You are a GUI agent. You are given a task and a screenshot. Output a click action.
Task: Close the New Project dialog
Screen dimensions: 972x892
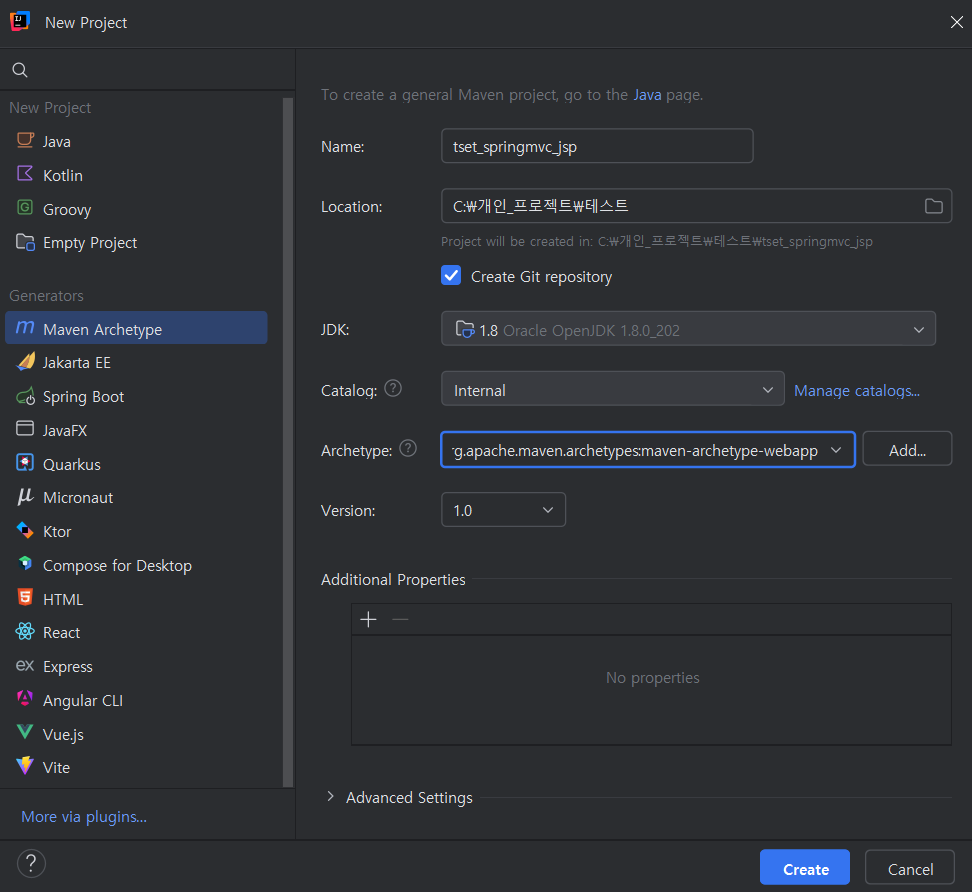tap(957, 22)
